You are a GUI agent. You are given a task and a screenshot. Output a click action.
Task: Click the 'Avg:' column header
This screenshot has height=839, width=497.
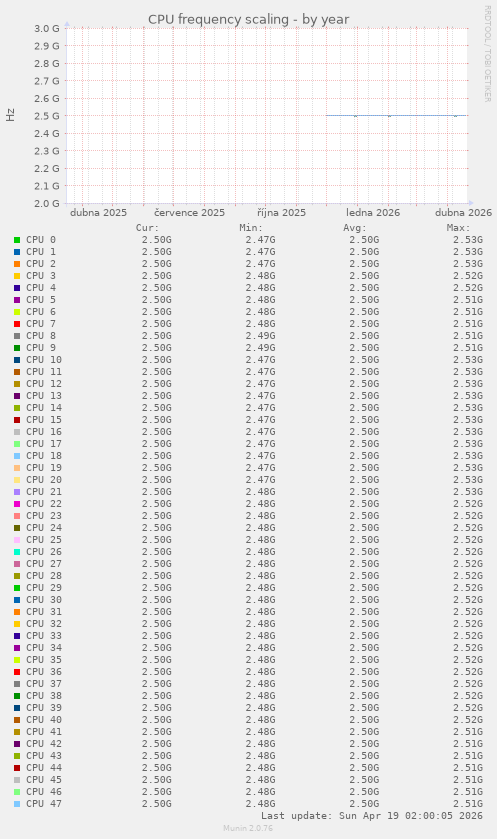355,228
